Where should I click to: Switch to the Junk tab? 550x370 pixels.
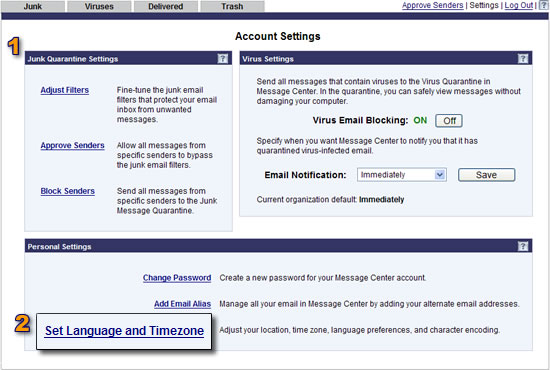[x=33, y=6]
